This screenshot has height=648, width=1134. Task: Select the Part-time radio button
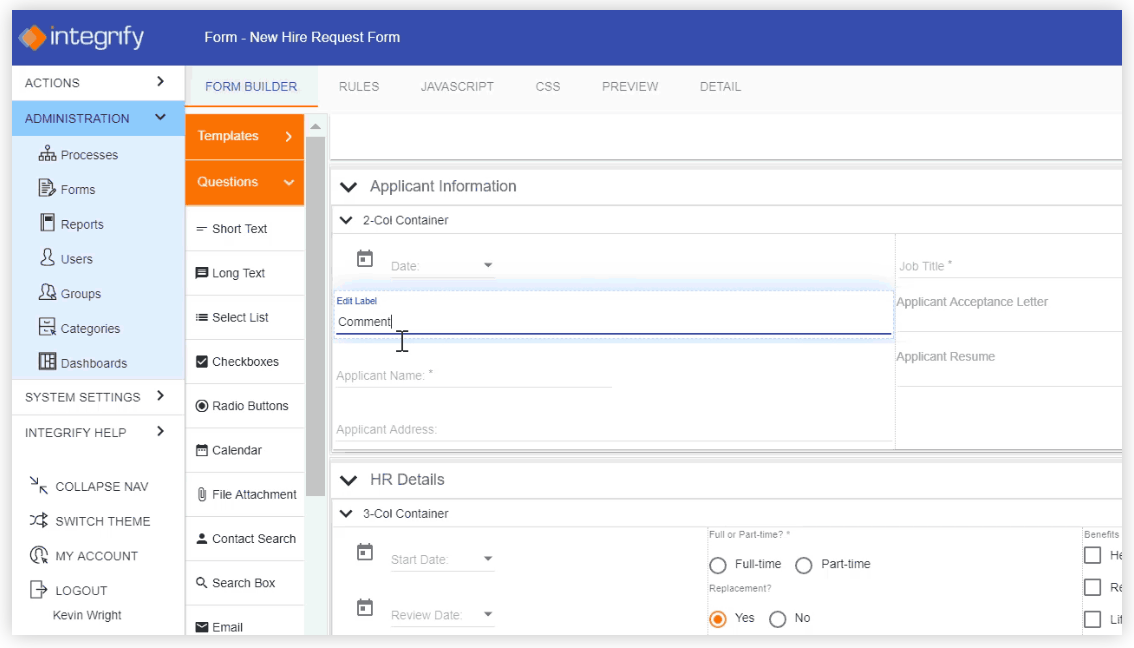[x=803, y=565]
